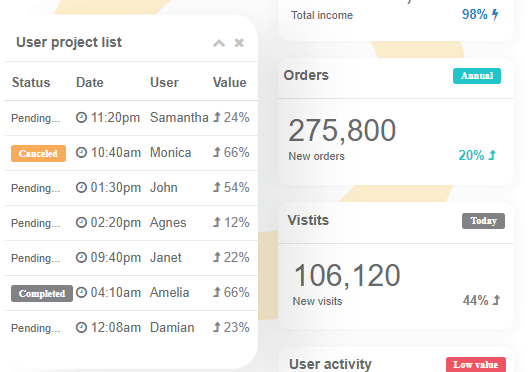Click the up arrow beside 44%
Screen dimensions: 528x372
pos(496,300)
